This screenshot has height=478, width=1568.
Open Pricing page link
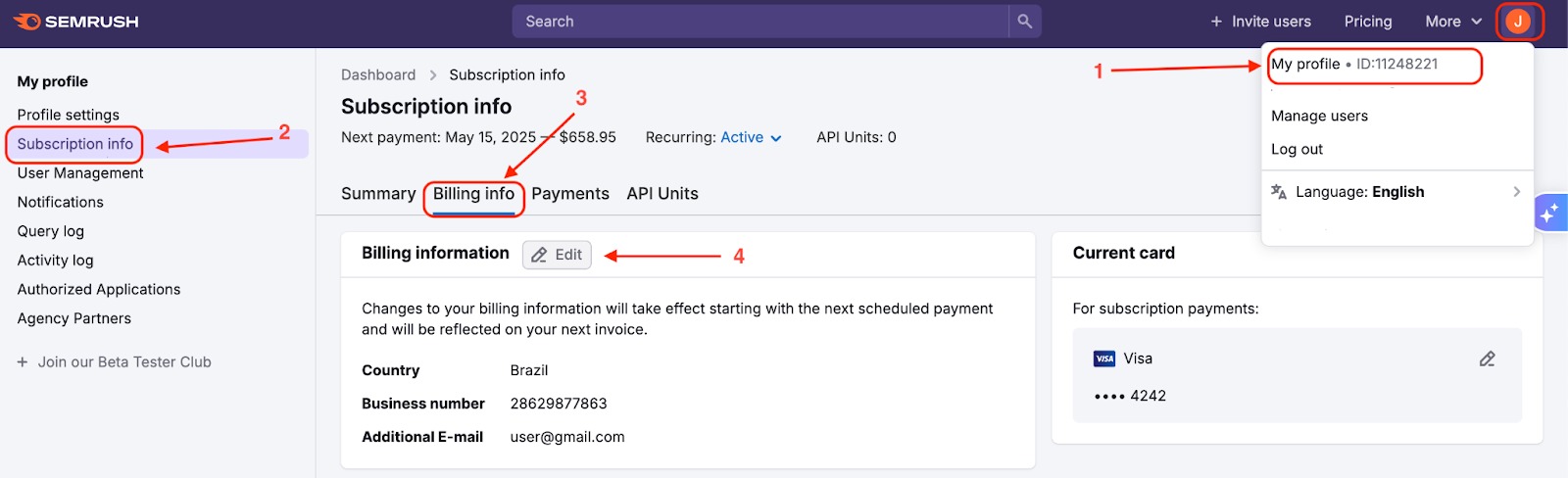pyautogui.click(x=1367, y=22)
